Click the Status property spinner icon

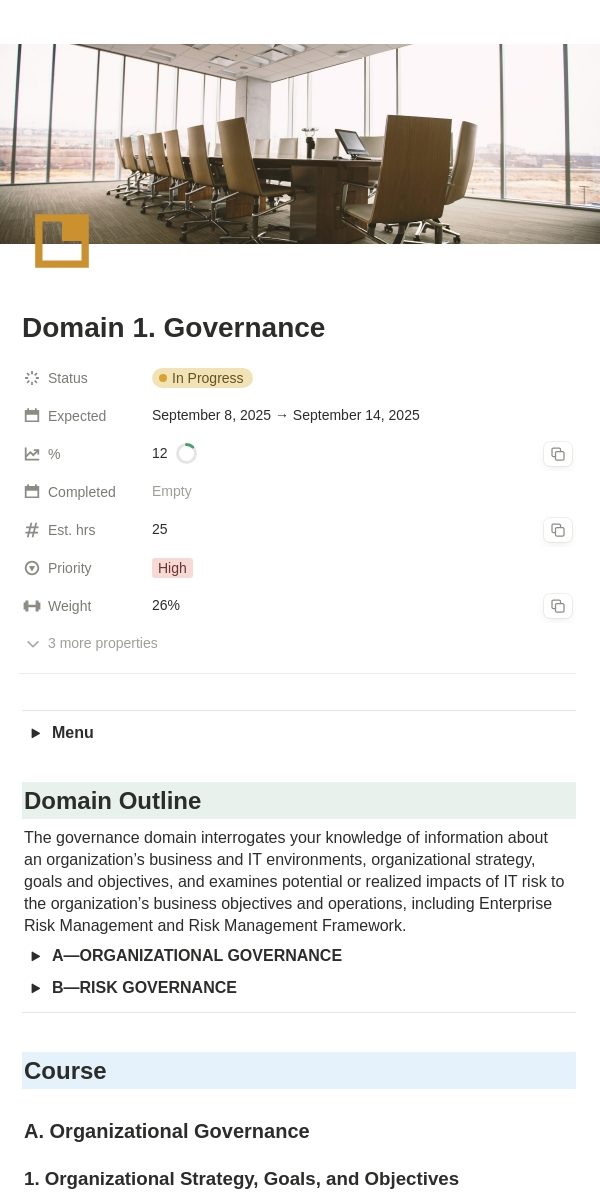coord(32,378)
